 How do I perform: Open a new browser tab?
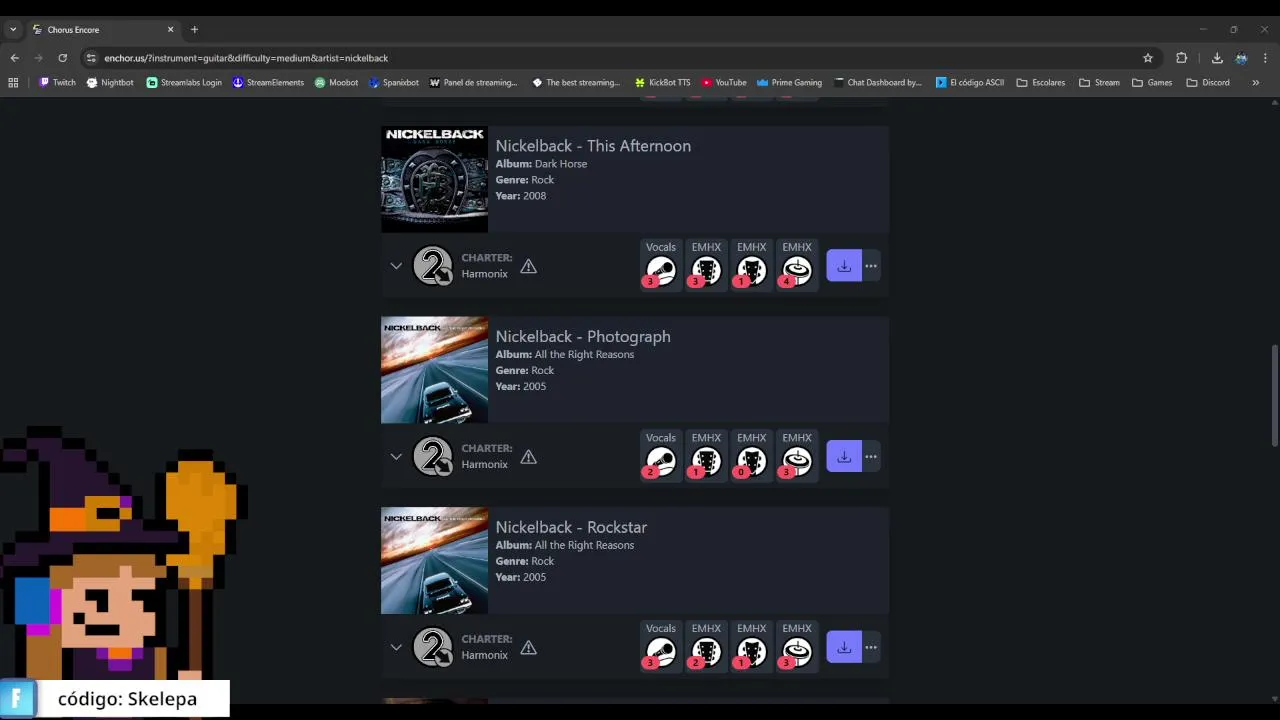[x=194, y=30]
